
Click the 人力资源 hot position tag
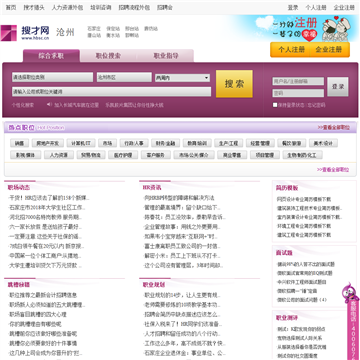tap(58, 155)
